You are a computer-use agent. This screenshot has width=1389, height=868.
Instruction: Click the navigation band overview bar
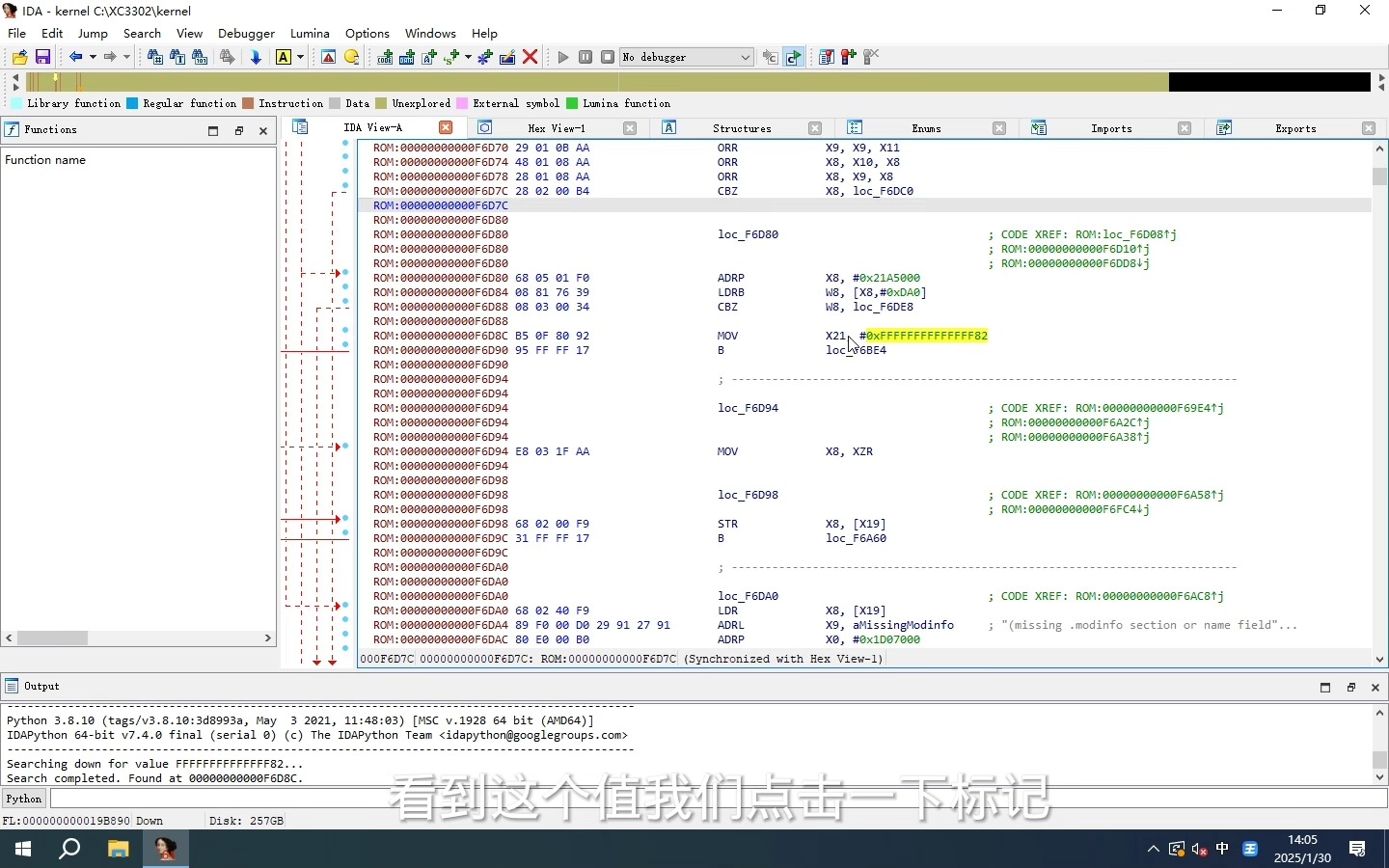click(x=698, y=82)
